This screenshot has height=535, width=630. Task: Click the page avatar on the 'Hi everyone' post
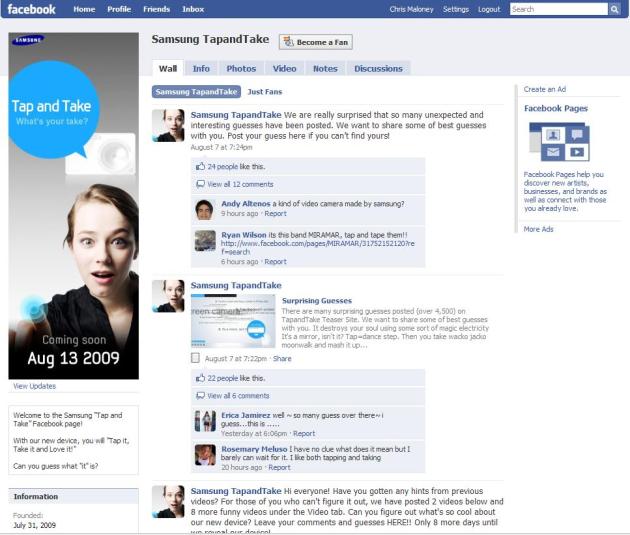tap(168, 502)
